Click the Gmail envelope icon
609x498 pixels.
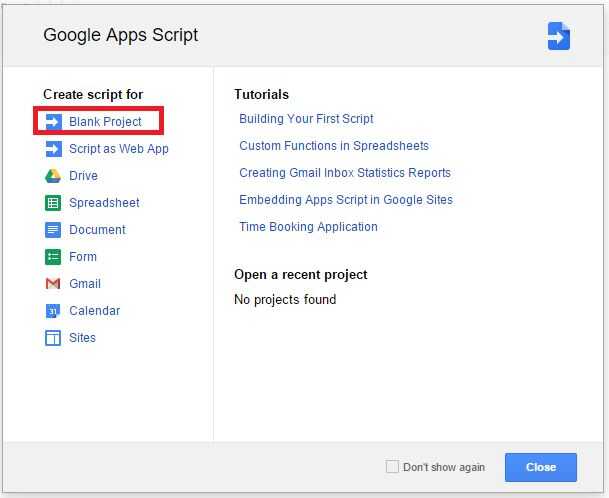click(x=53, y=284)
